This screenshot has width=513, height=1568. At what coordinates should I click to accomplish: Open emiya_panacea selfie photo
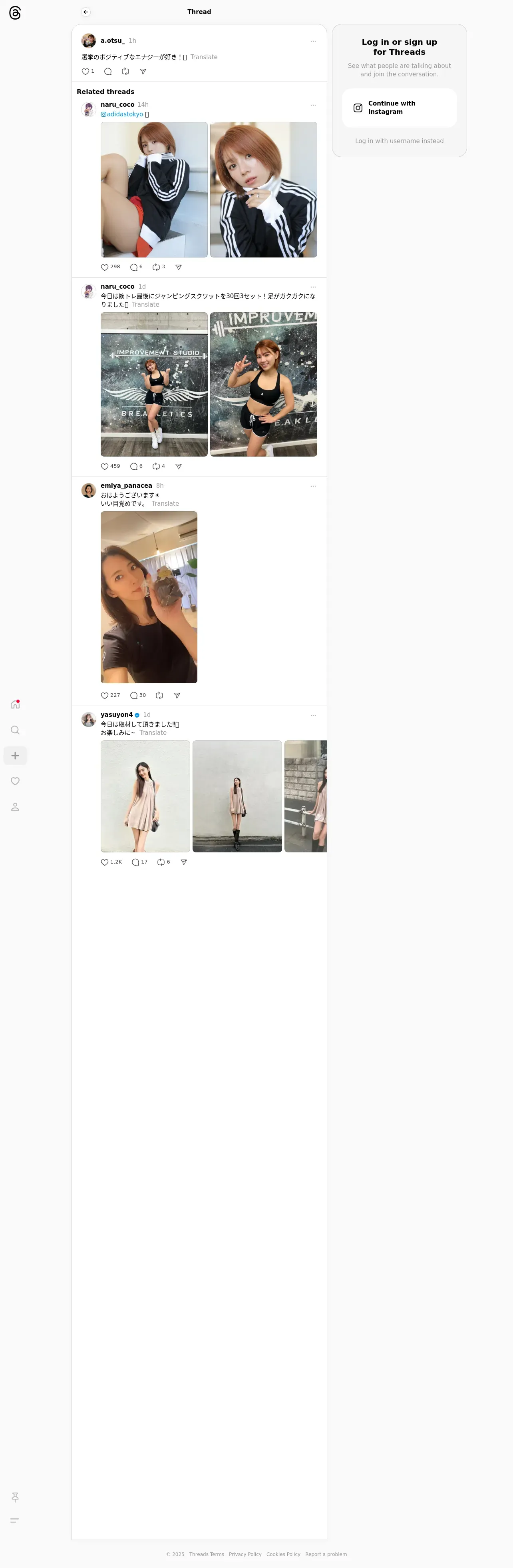(149, 598)
